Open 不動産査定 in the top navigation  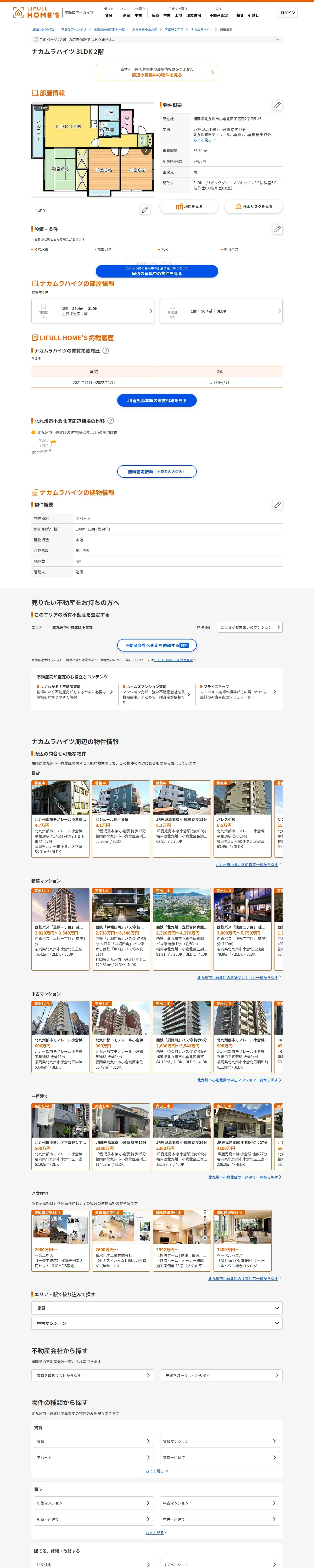point(219,15)
